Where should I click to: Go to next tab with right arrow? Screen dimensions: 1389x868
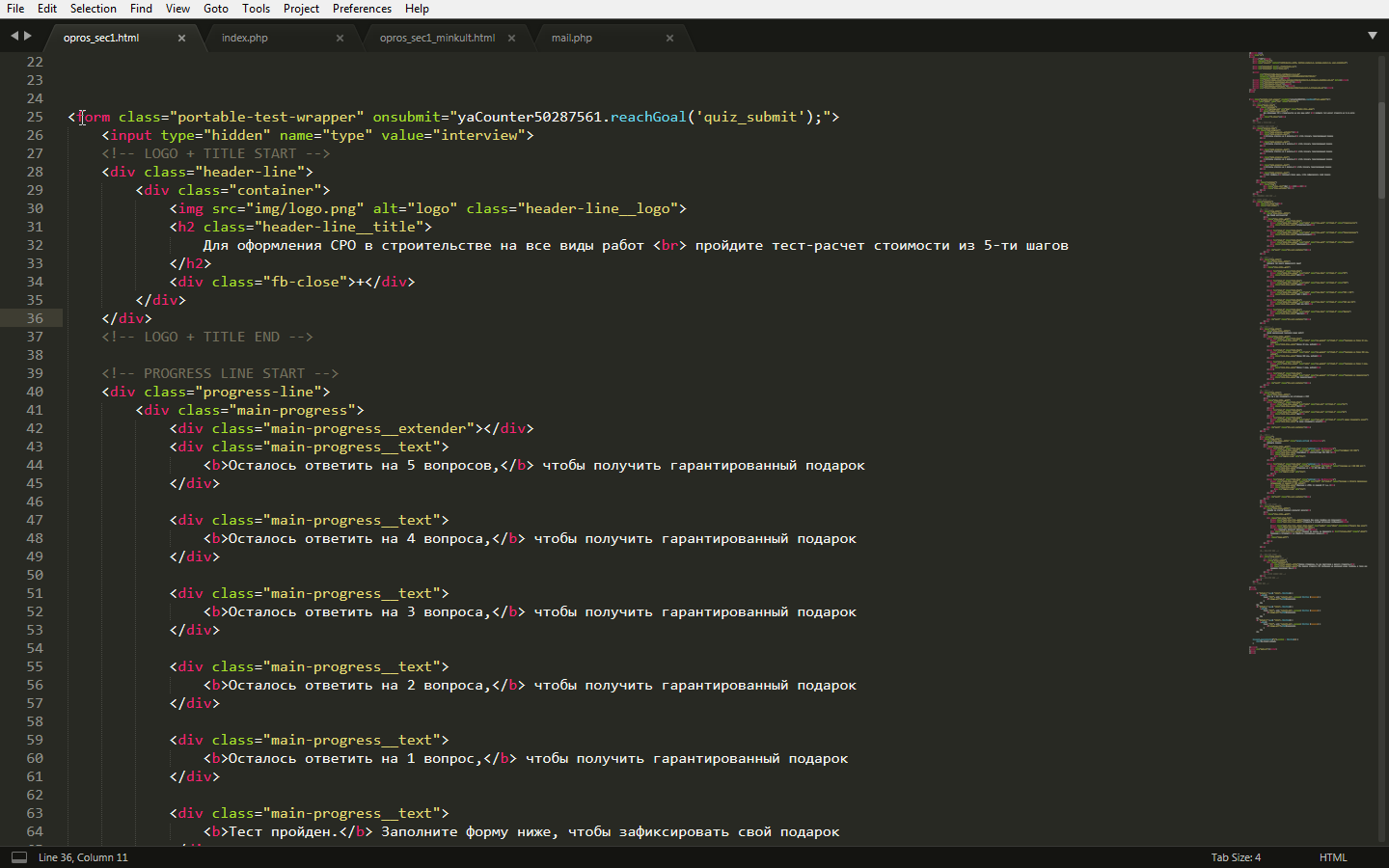pos(28,36)
